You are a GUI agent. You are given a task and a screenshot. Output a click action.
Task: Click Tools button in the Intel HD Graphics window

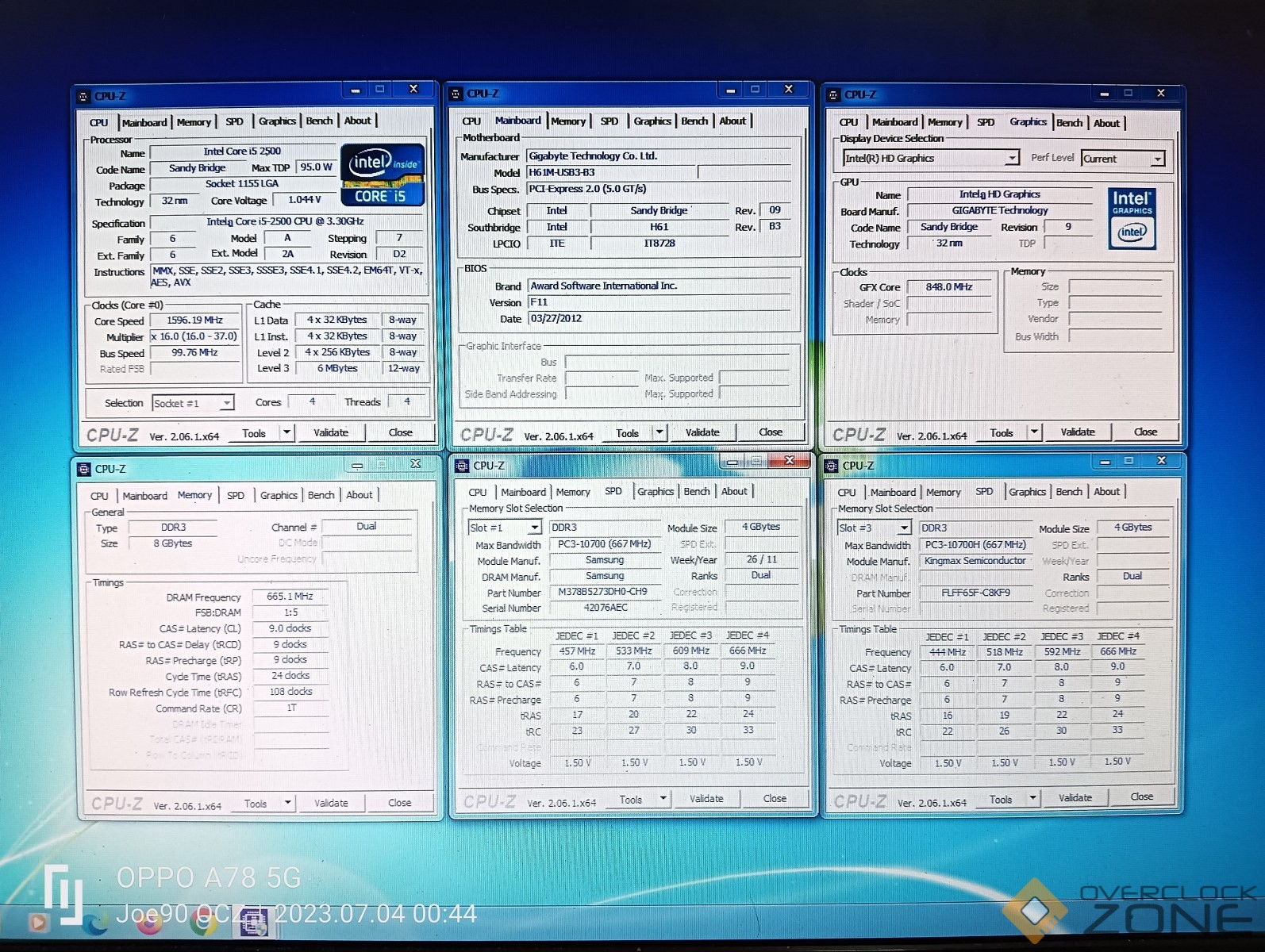1001,432
